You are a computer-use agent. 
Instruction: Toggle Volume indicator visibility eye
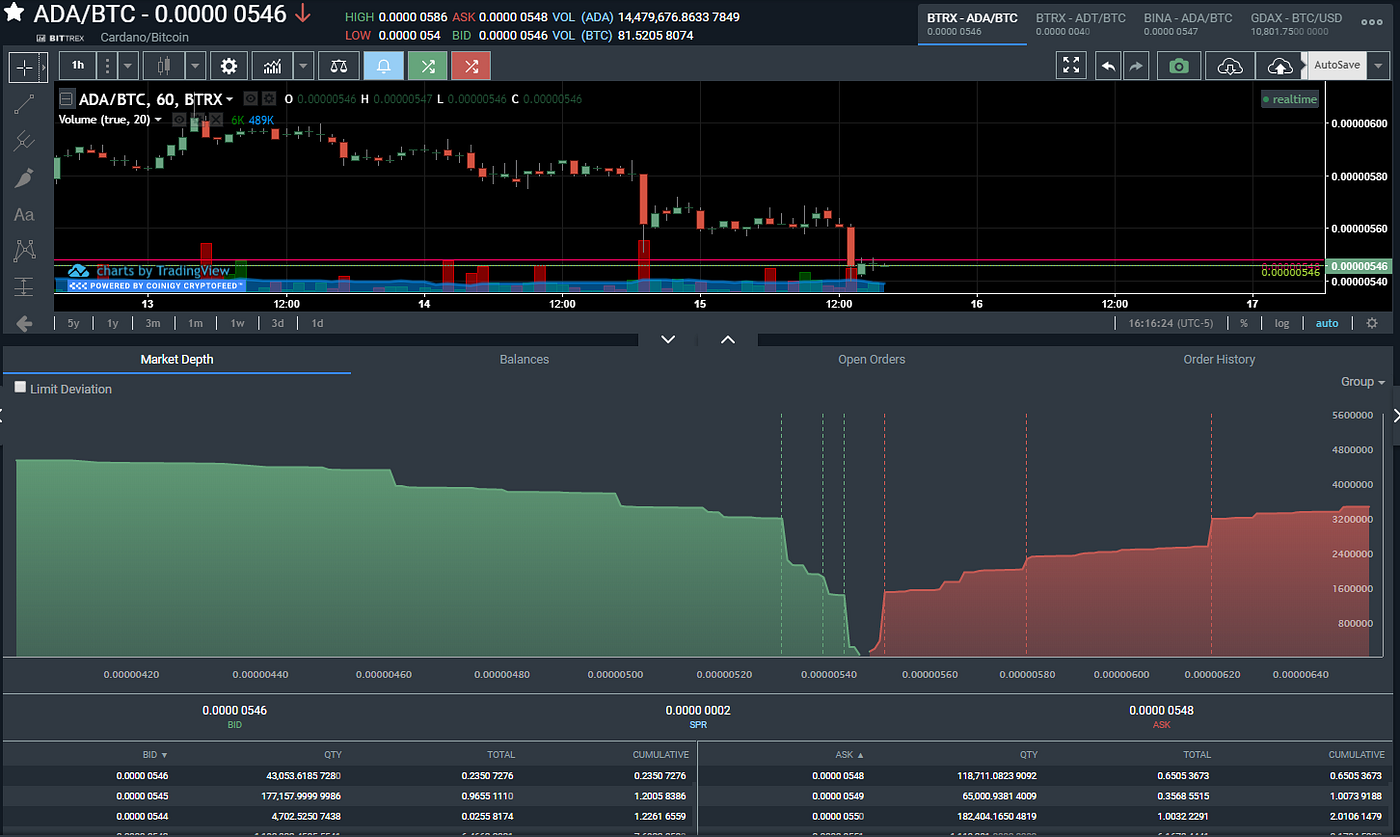pos(179,120)
